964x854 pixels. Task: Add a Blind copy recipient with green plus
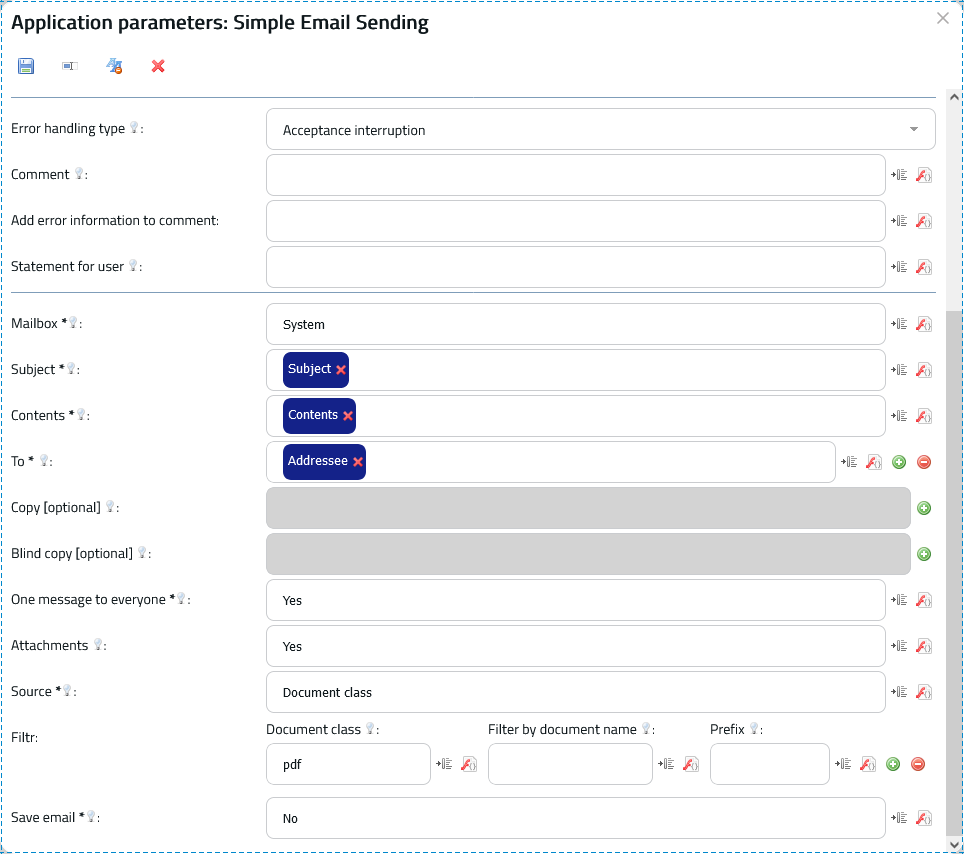click(924, 555)
